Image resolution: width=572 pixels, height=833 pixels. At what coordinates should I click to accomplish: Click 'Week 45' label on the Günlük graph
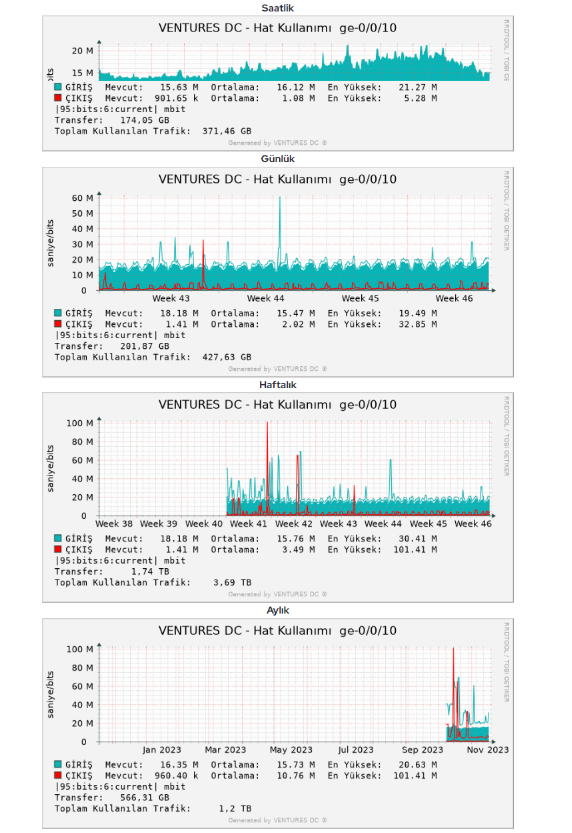(x=360, y=298)
